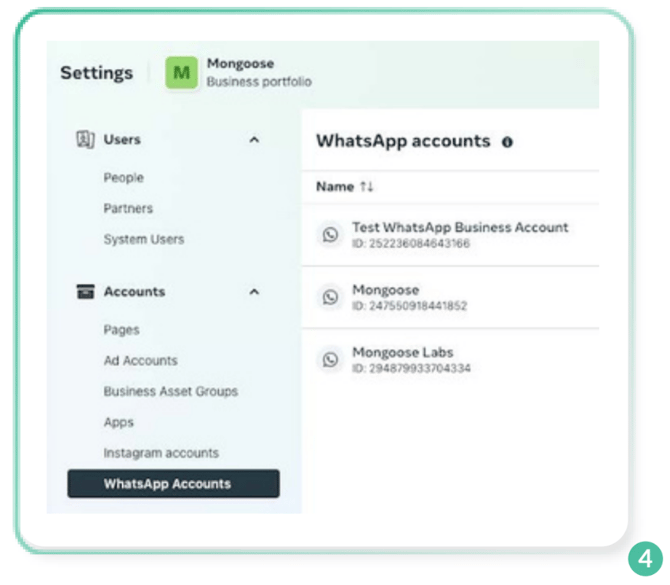The height and width of the screenshot is (585, 670).
Task: Navigate to Ad Accounts
Action: pyautogui.click(x=140, y=361)
